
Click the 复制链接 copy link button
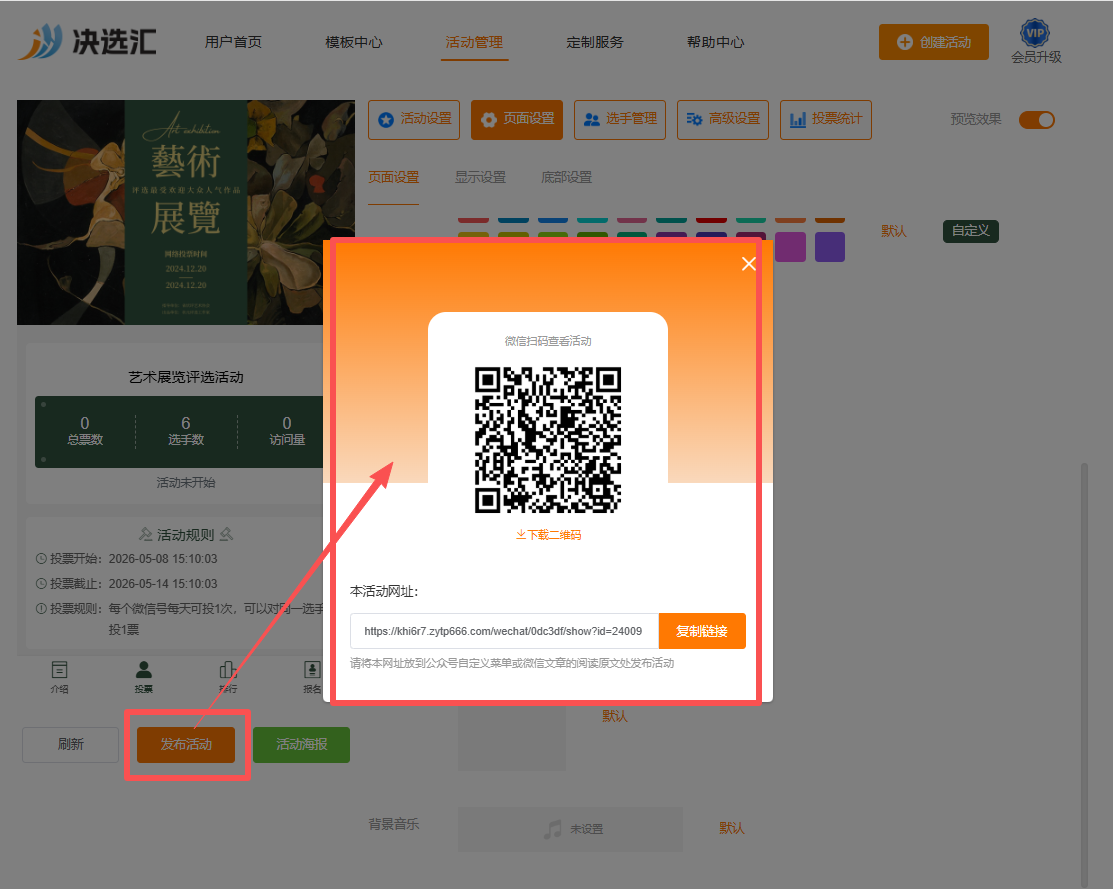[x=701, y=631]
